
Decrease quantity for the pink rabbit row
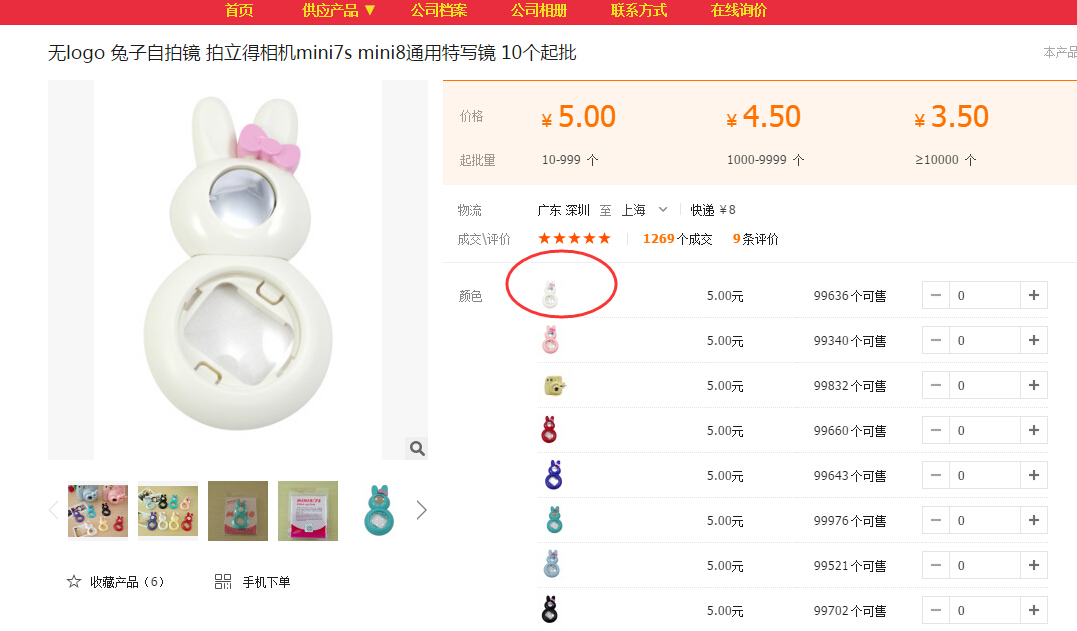pyautogui.click(x=936, y=340)
